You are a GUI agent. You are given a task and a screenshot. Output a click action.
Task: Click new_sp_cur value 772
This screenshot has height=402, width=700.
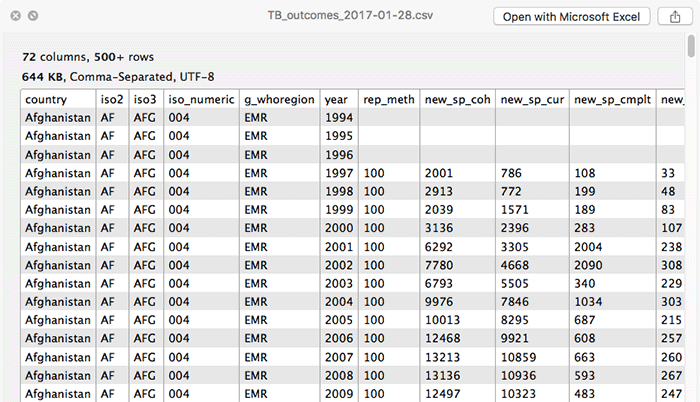[511, 191]
